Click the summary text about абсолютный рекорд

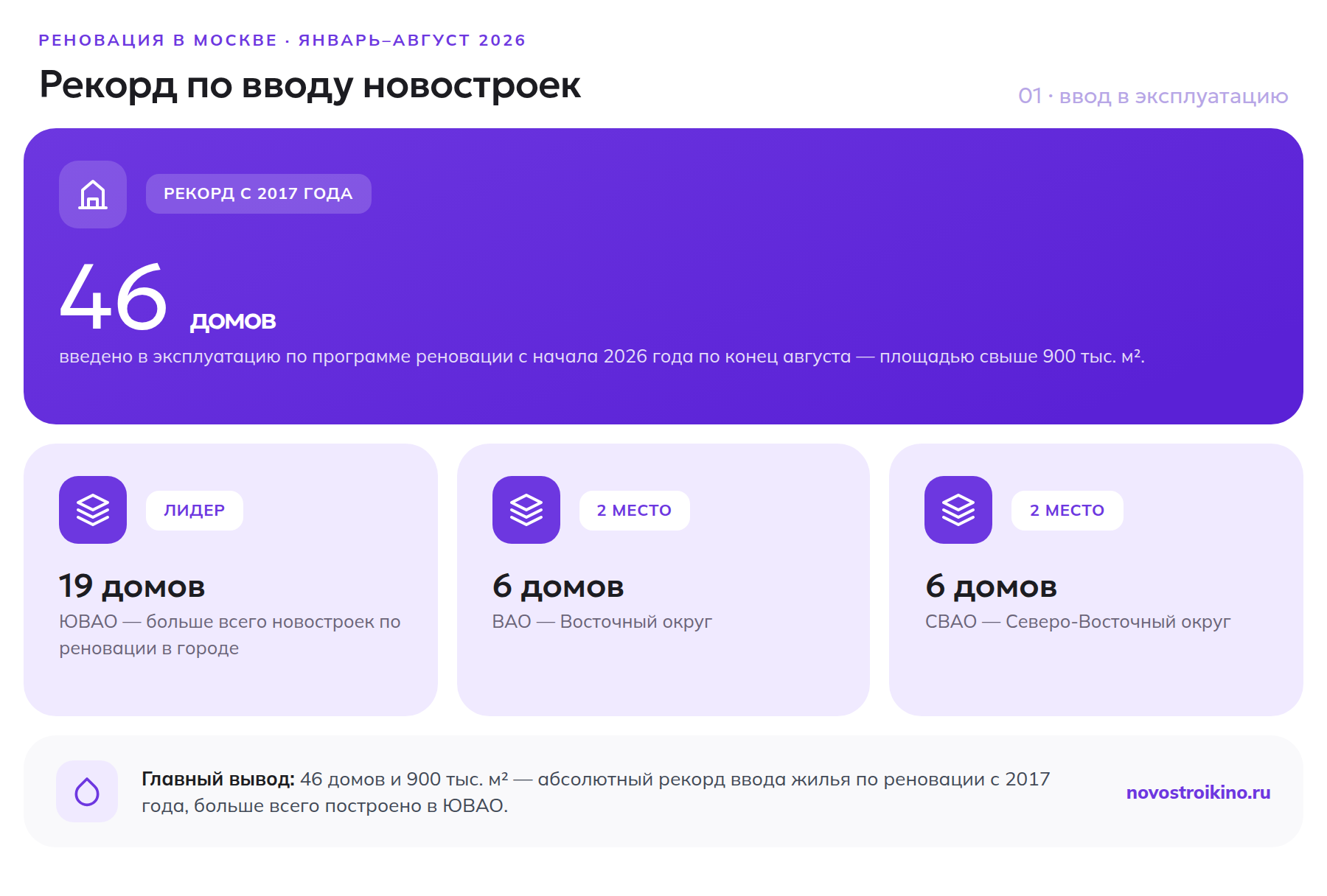[596, 792]
